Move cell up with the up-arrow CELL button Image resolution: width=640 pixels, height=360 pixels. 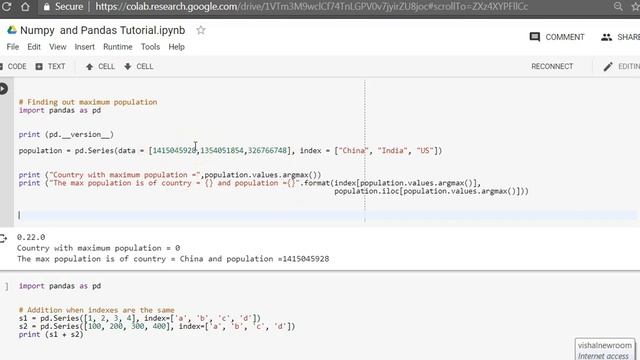(x=100, y=67)
